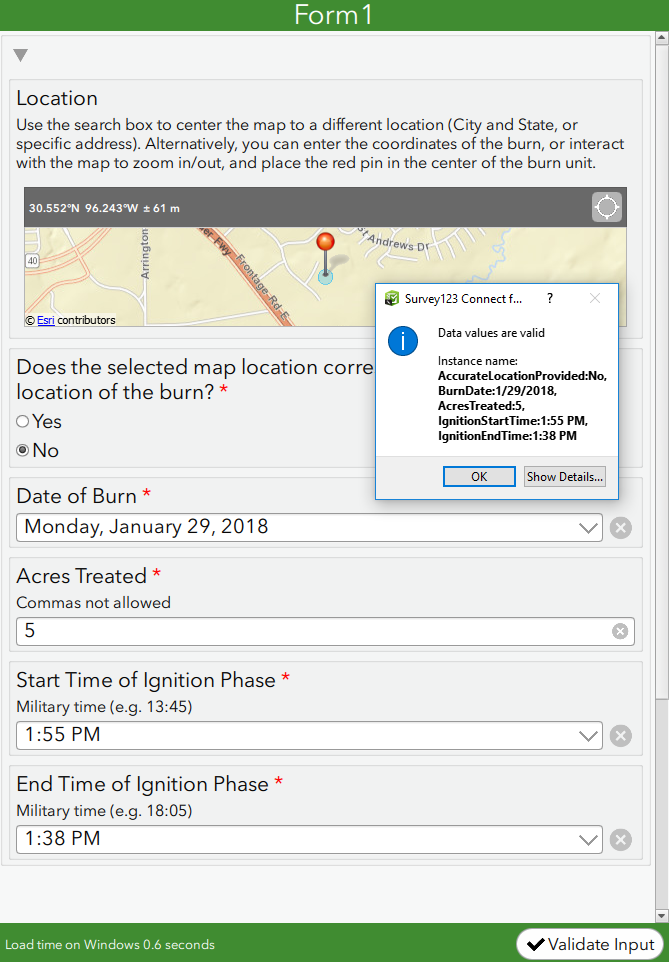This screenshot has width=669, height=962.
Task: Click the locate-me crosshair icon on map
Action: coord(606,207)
